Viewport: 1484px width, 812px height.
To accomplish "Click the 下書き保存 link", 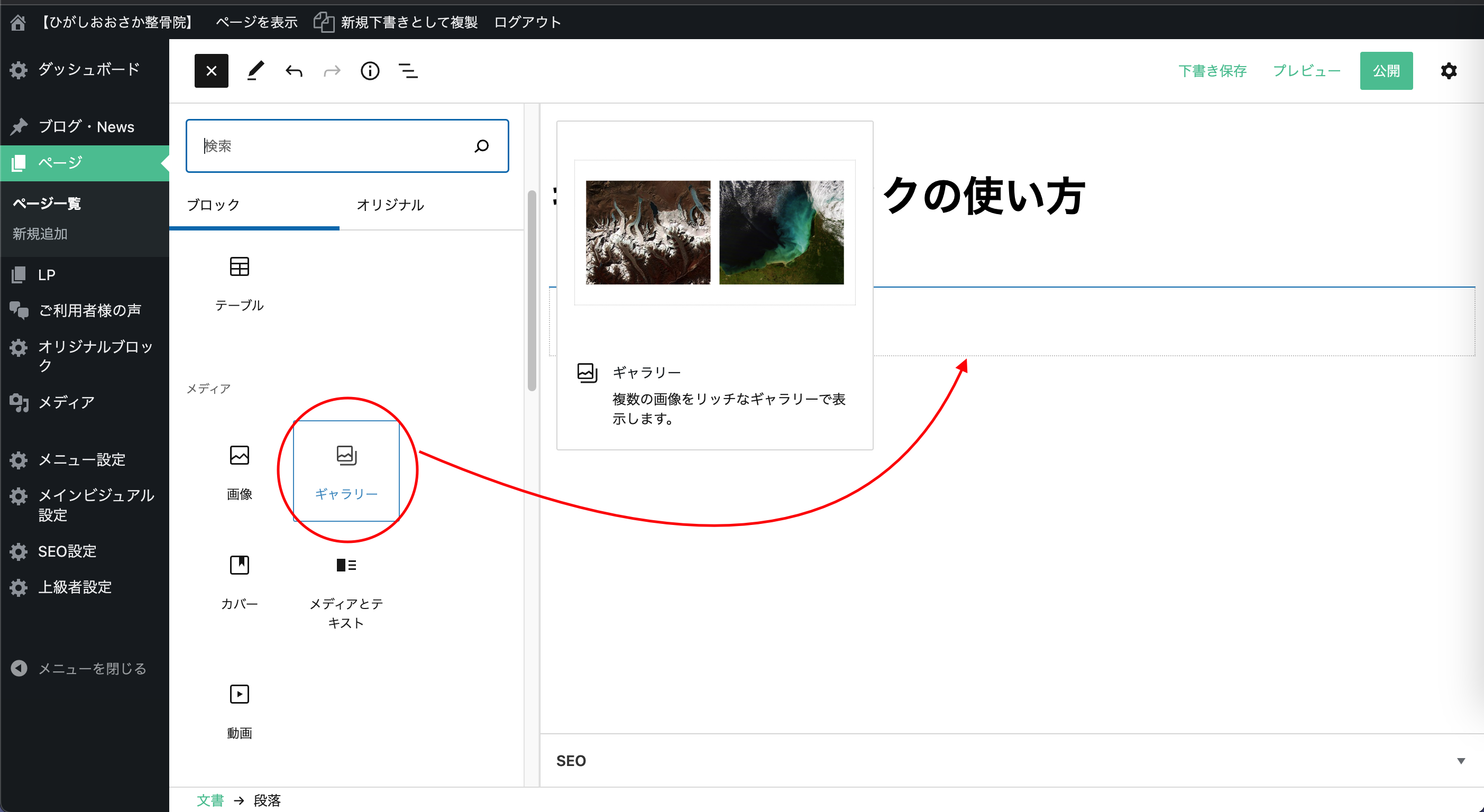I will pyautogui.click(x=1212, y=71).
